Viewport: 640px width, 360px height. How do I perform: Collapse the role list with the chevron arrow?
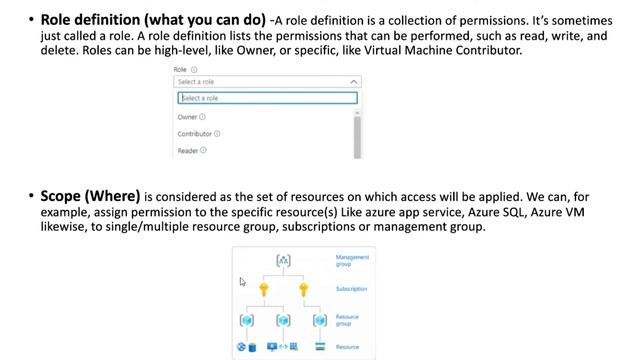tap(354, 82)
